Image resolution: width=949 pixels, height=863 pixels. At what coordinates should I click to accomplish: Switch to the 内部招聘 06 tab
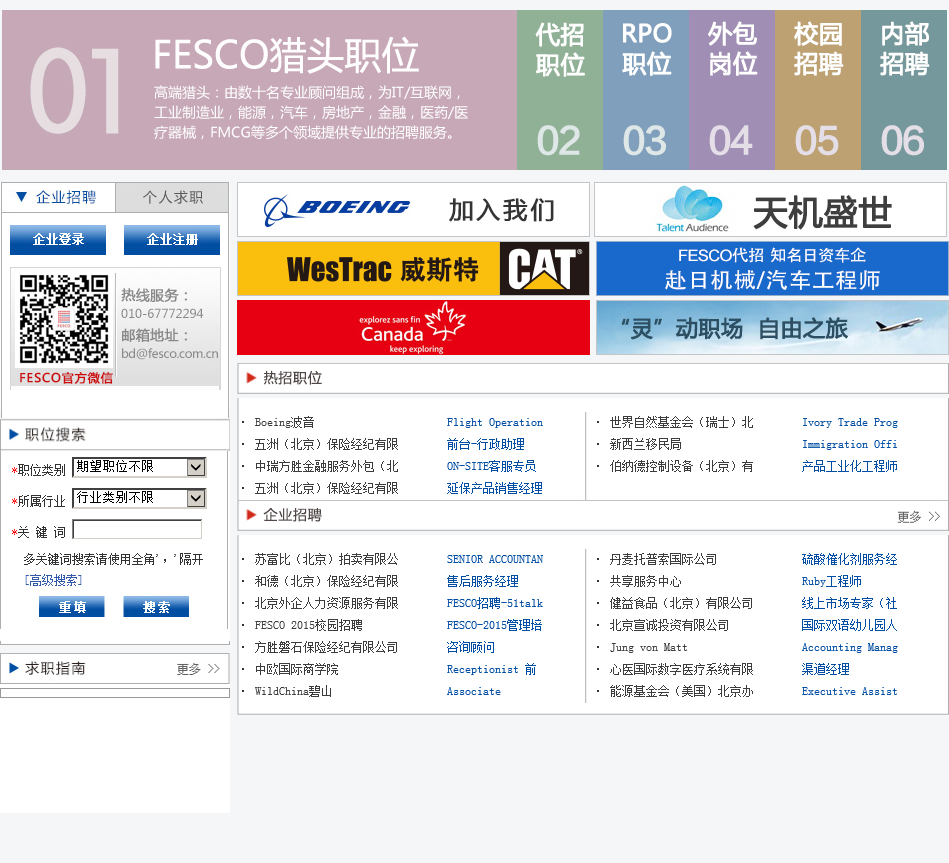click(x=904, y=90)
